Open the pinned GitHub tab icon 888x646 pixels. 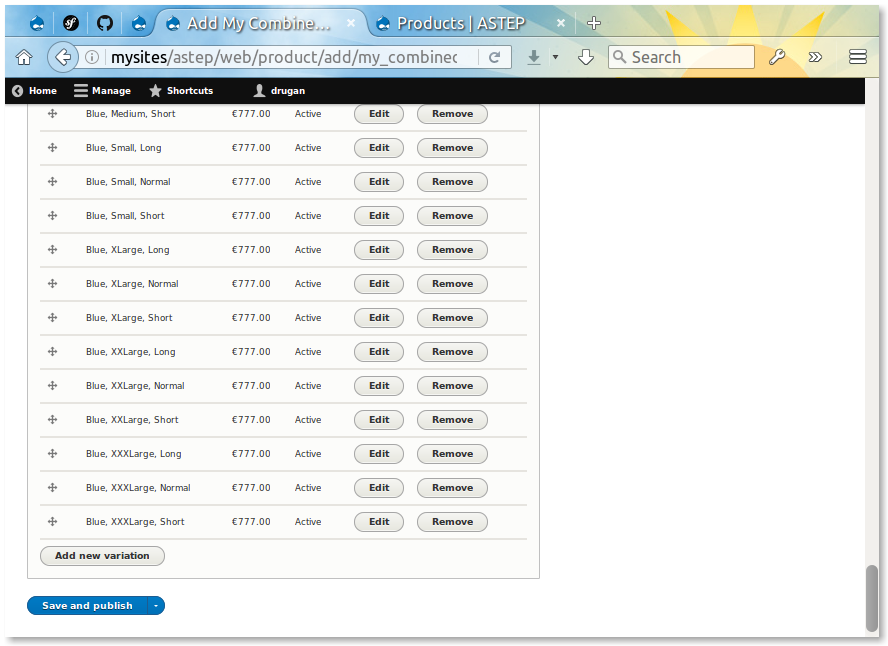click(x=105, y=23)
